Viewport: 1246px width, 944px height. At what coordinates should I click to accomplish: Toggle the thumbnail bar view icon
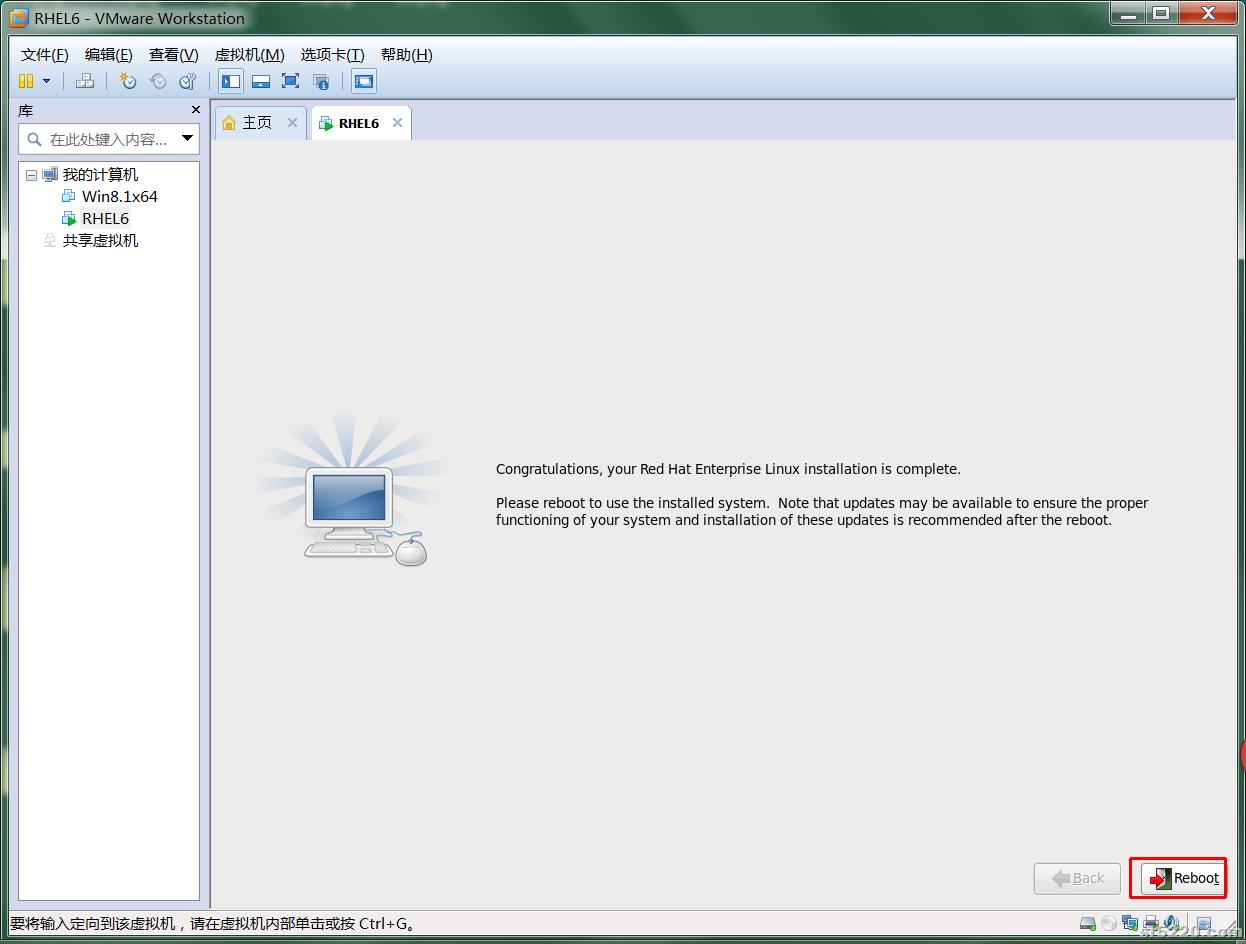[261, 81]
